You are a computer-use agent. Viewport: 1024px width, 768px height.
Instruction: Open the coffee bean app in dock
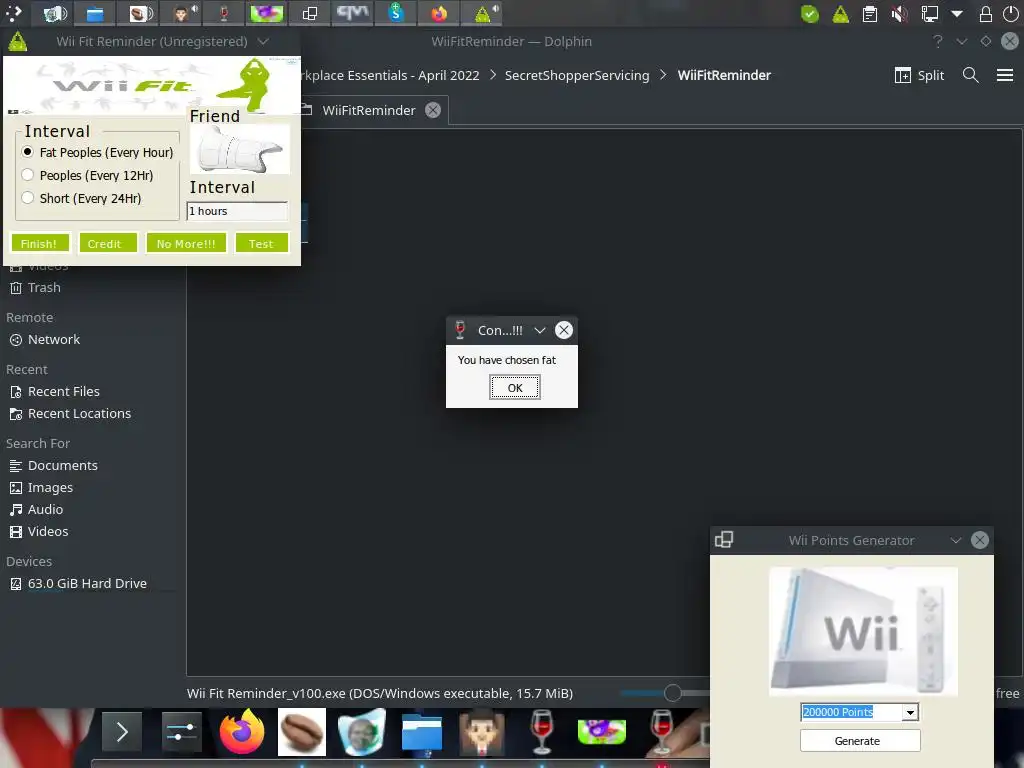302,732
